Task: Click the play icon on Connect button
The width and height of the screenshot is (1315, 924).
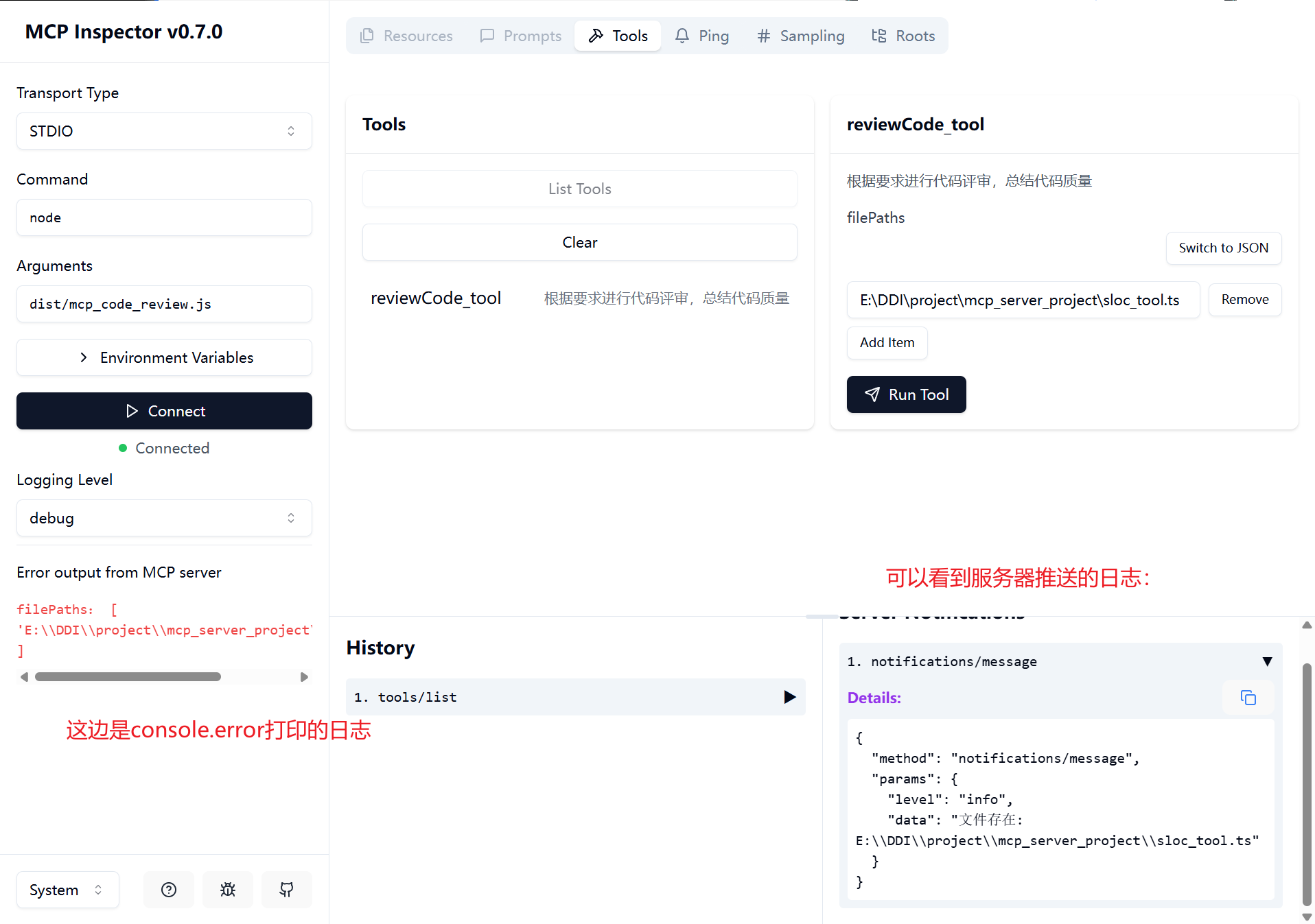Action: 132,411
